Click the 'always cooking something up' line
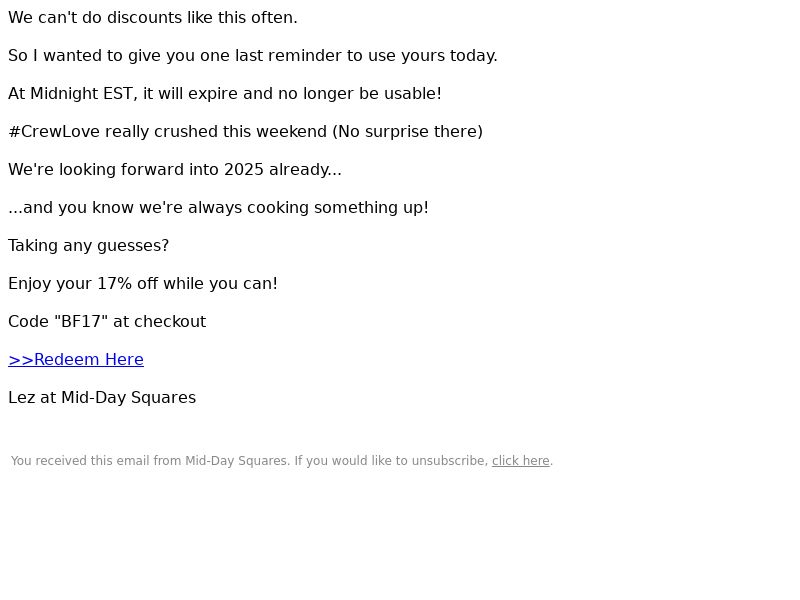This screenshot has height=600, width=800. [218, 208]
